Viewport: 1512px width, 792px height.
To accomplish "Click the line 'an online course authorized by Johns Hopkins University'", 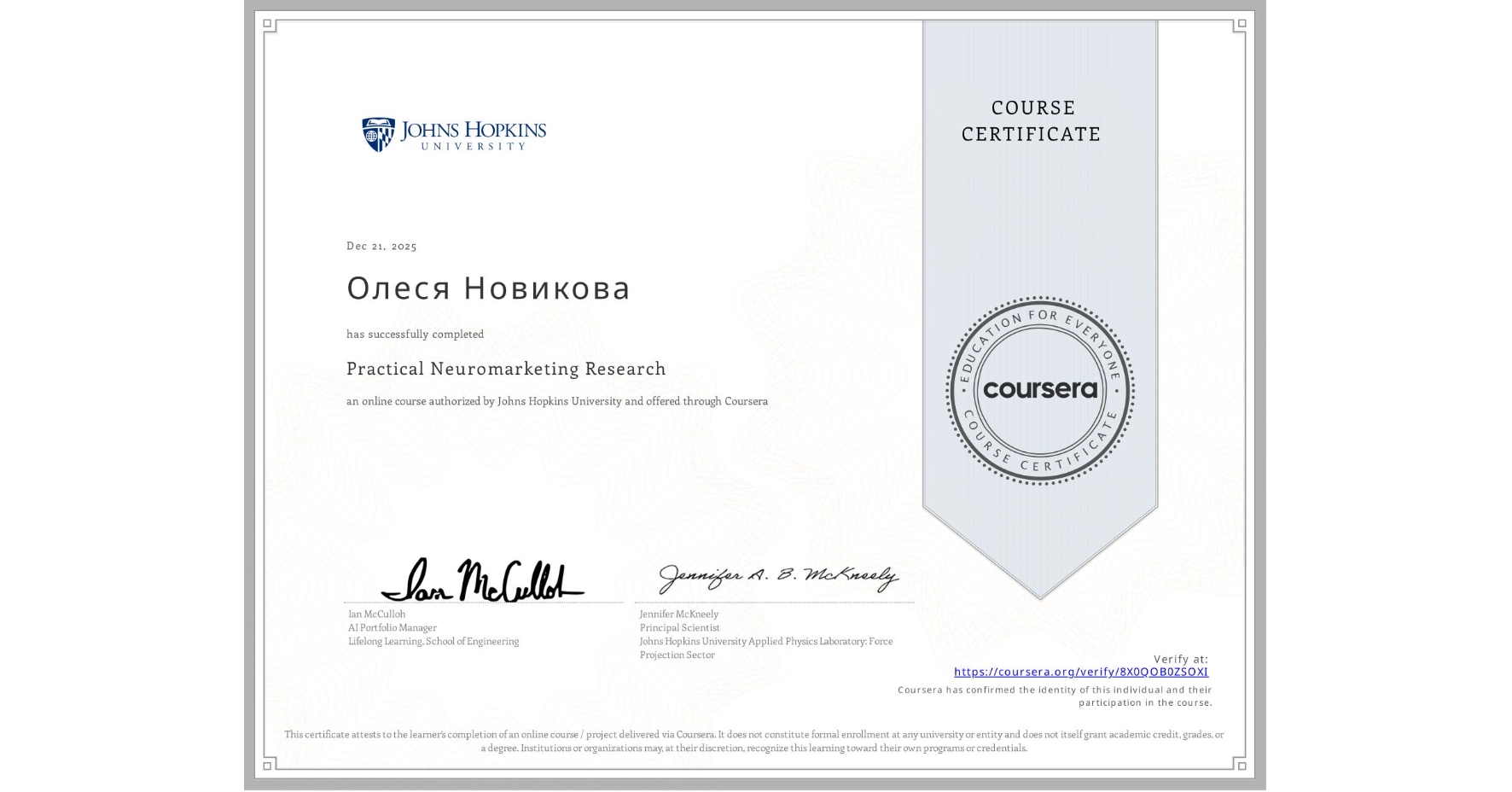I will click(x=557, y=401).
